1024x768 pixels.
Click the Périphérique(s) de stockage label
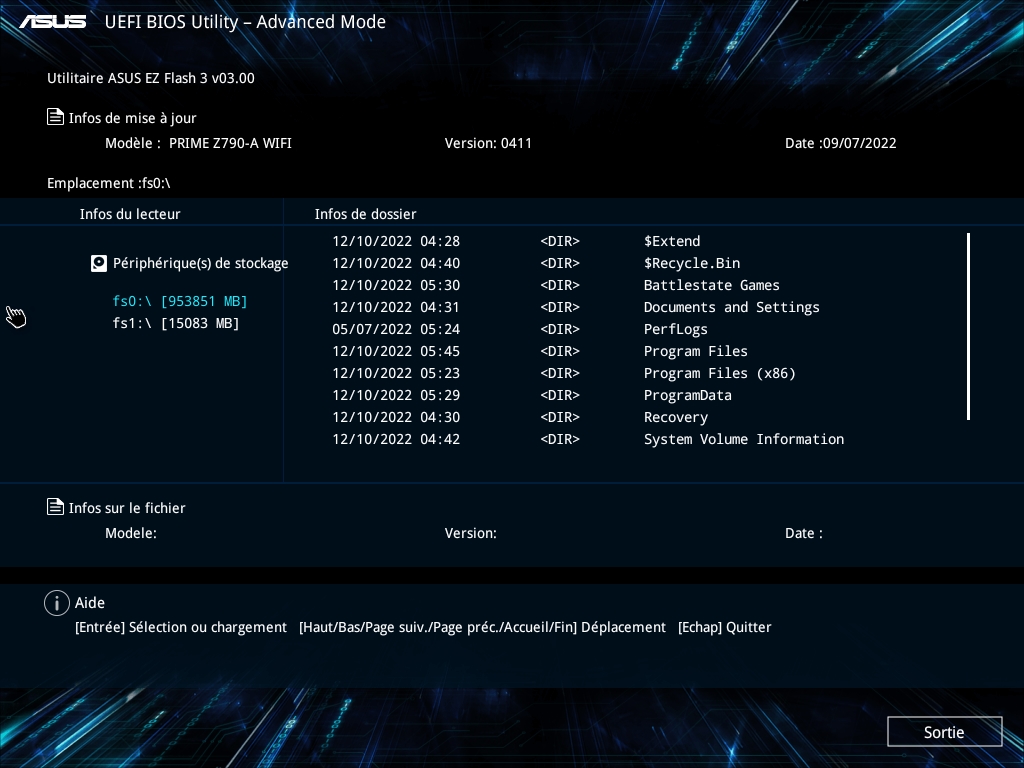coord(200,263)
